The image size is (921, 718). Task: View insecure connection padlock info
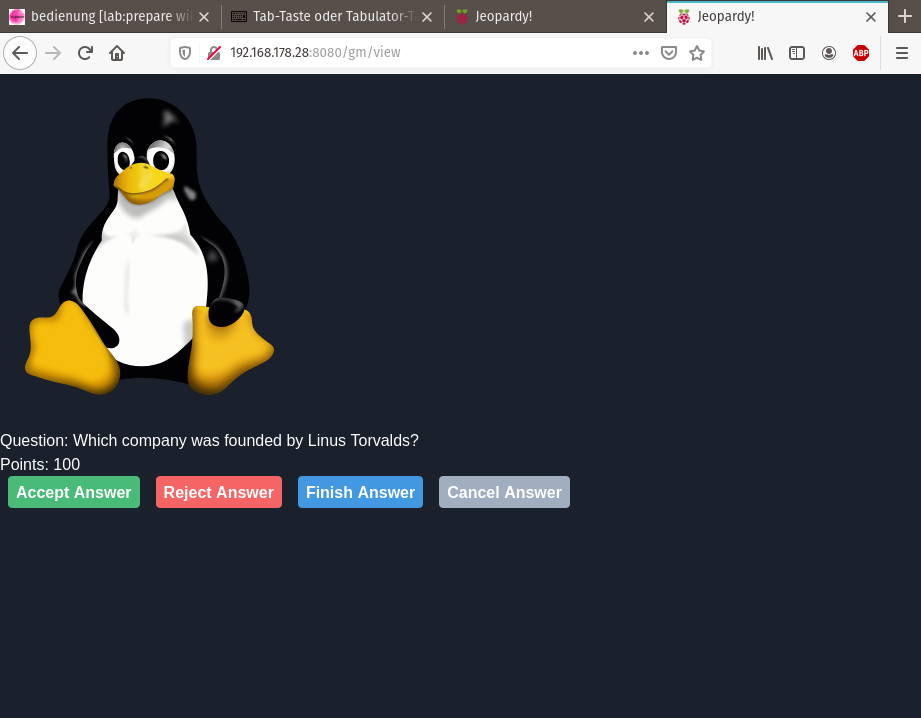[x=214, y=53]
